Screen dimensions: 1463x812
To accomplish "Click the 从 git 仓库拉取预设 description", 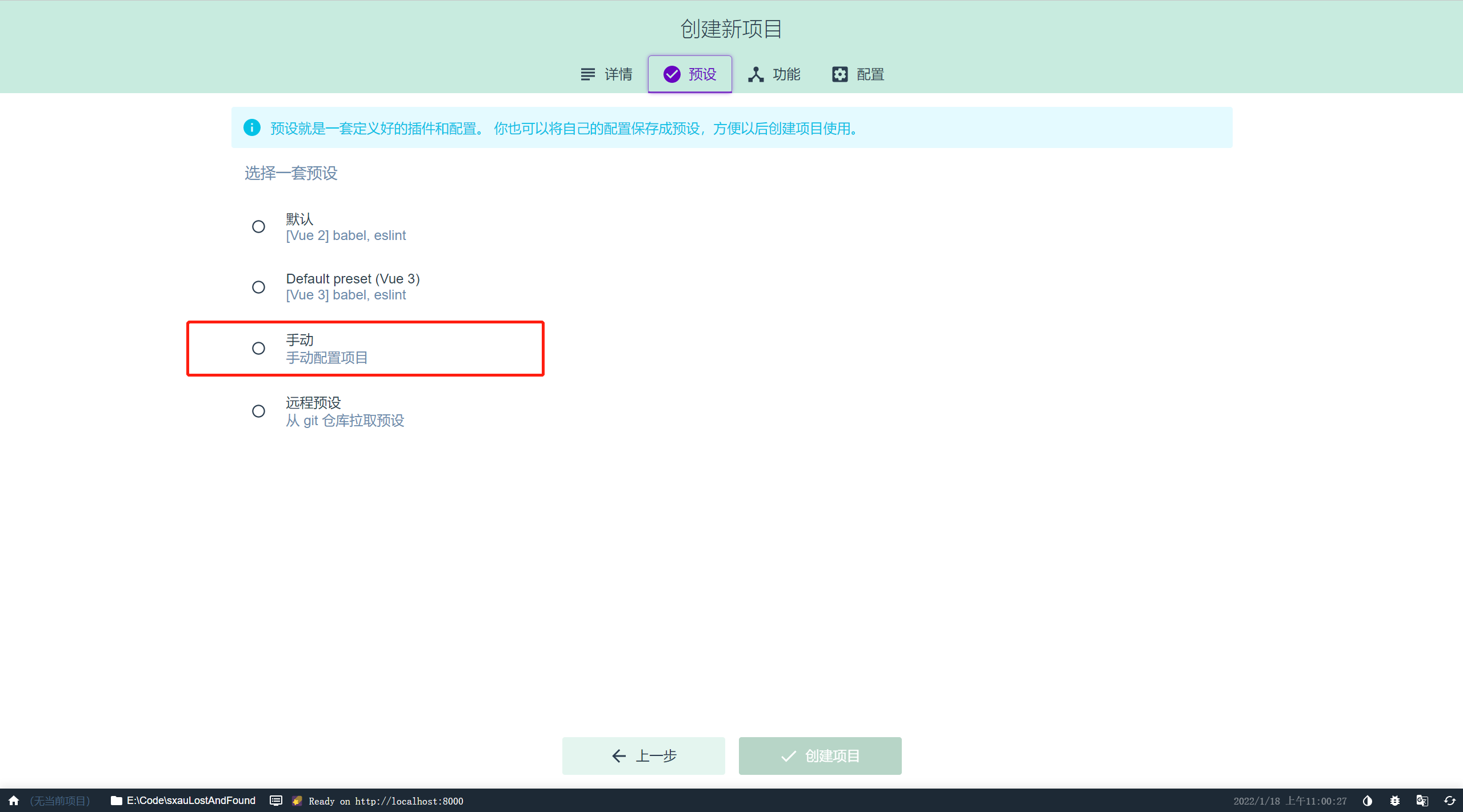I will 345,421.
